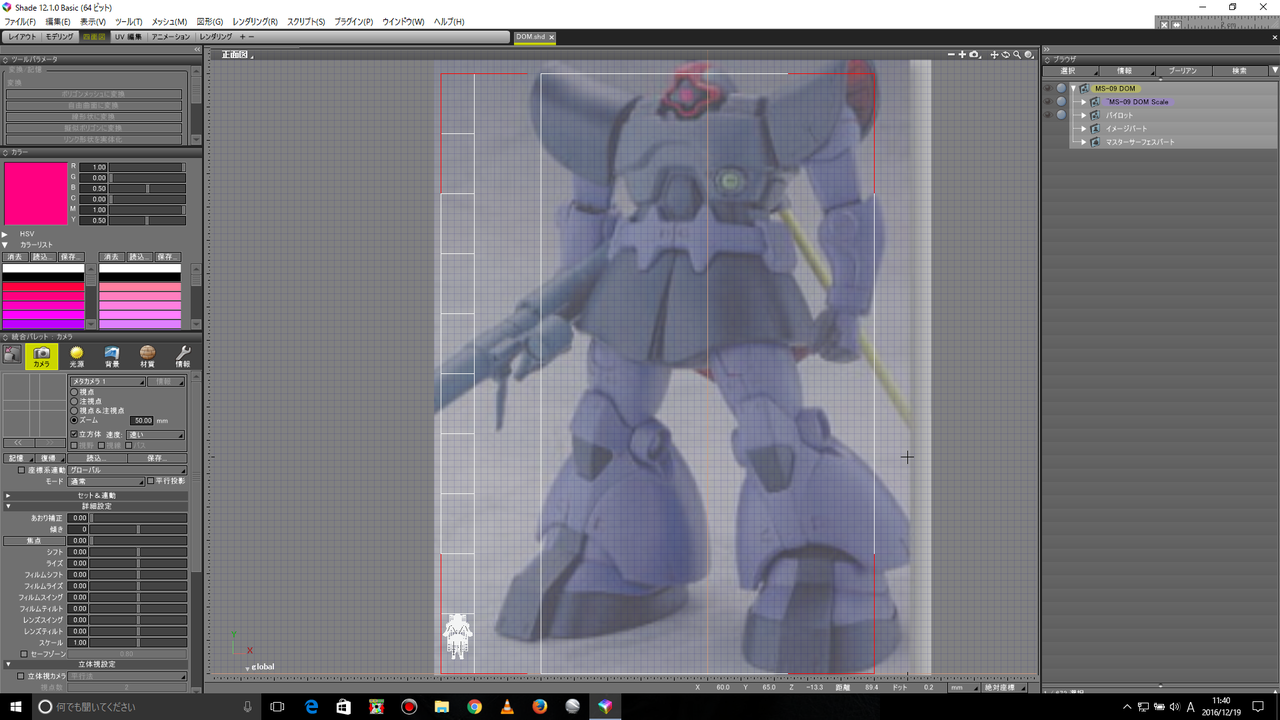
Task: Open the モード dropdown set to 通常
Action: [106, 481]
